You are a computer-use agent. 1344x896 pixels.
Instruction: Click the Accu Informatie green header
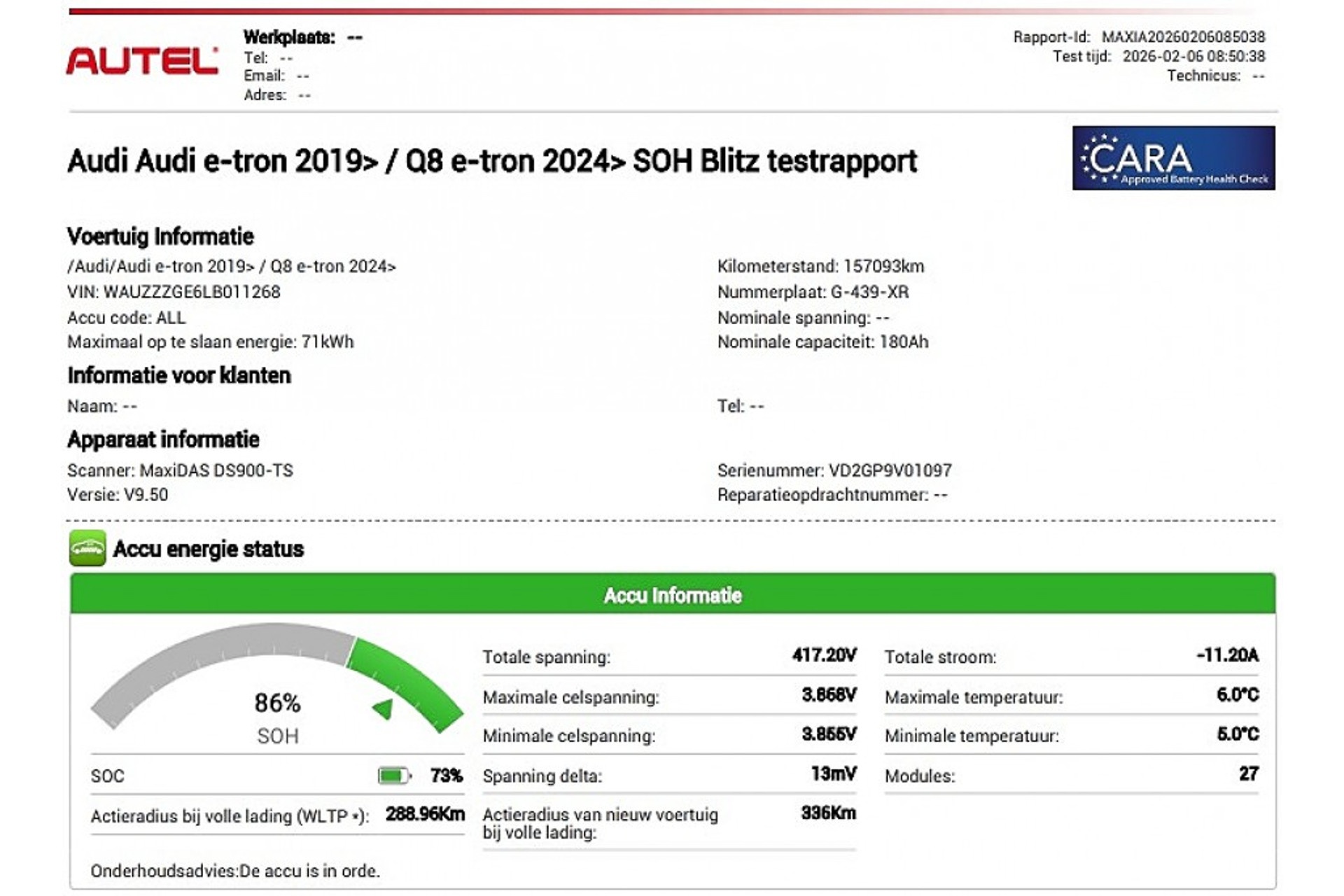click(x=672, y=595)
